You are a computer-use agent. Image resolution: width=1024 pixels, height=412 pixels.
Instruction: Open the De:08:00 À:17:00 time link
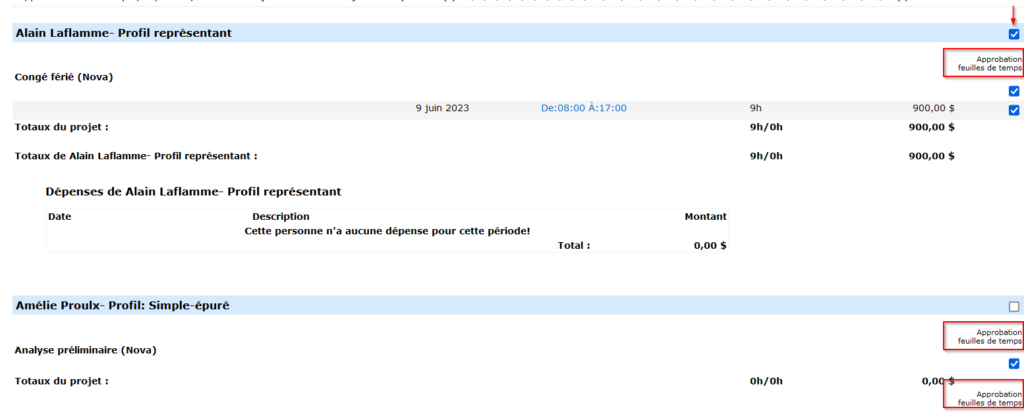click(x=583, y=108)
